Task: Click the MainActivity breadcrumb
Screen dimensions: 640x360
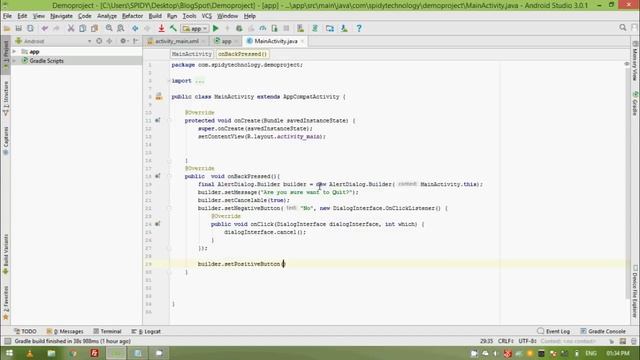Action: pos(191,54)
